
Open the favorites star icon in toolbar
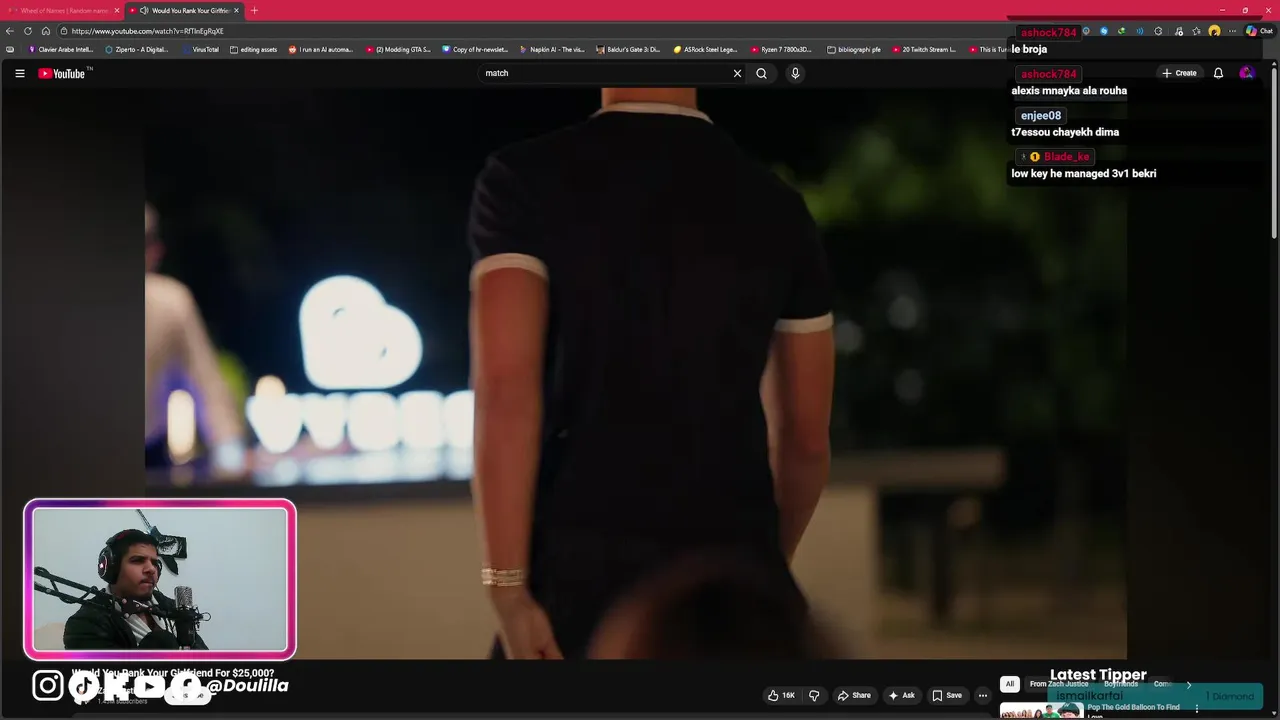[x=1196, y=31]
